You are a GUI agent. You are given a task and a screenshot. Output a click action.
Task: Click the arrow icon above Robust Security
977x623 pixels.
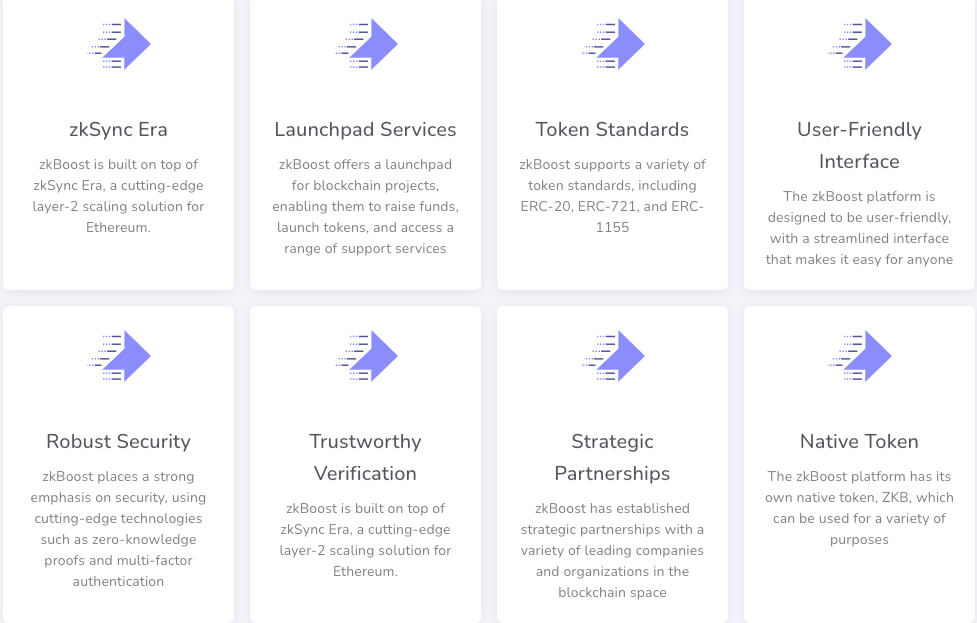click(118, 356)
